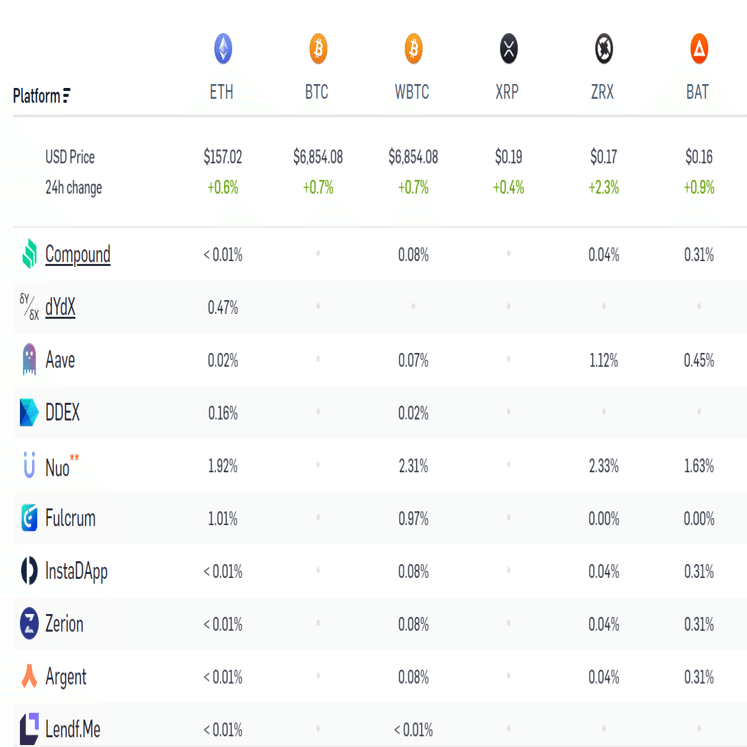This screenshot has height=747, width=747.
Task: Open the dYdX platform link
Action: (x=60, y=308)
